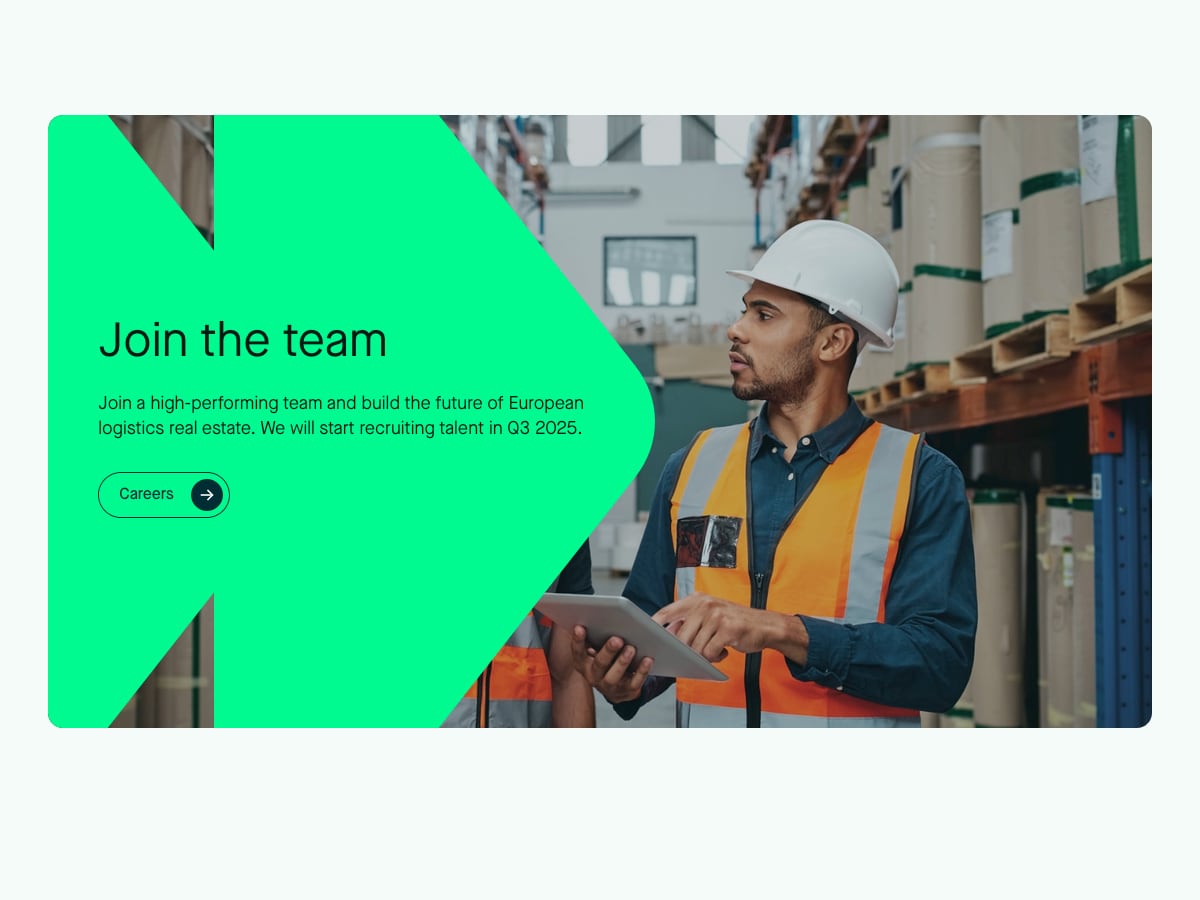Click the "Join the team" heading
The height and width of the screenshot is (900, 1200).
tap(243, 339)
